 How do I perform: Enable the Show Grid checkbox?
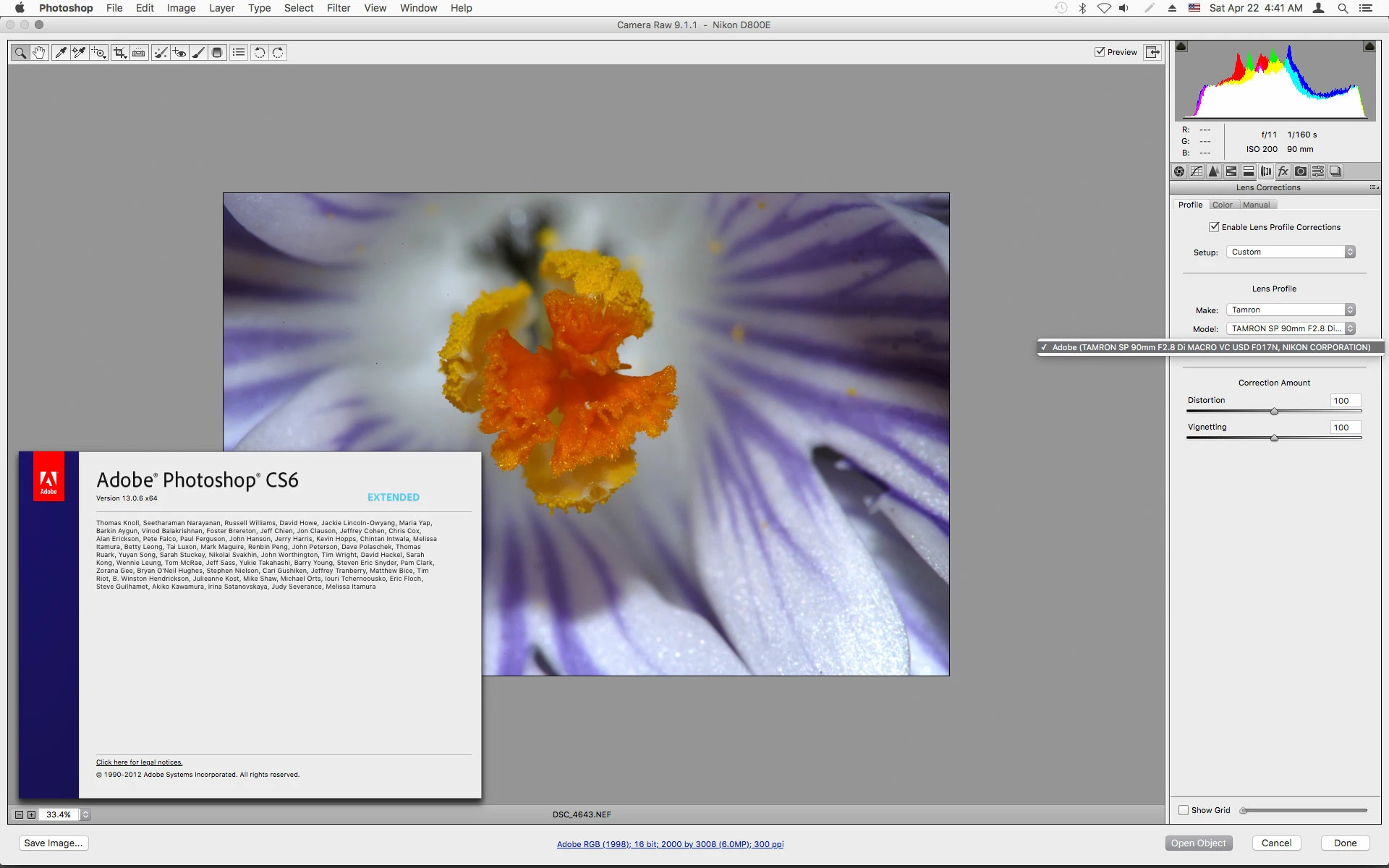coord(1184,810)
